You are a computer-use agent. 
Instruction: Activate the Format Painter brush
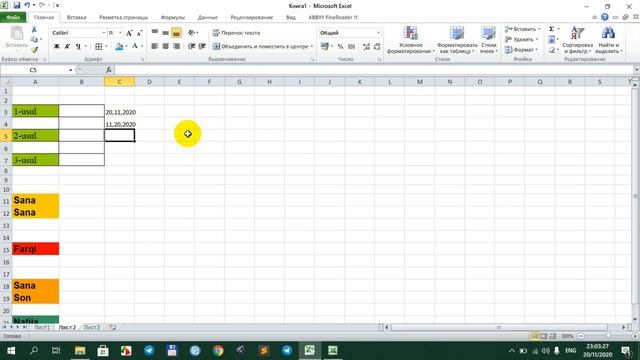click(34, 49)
